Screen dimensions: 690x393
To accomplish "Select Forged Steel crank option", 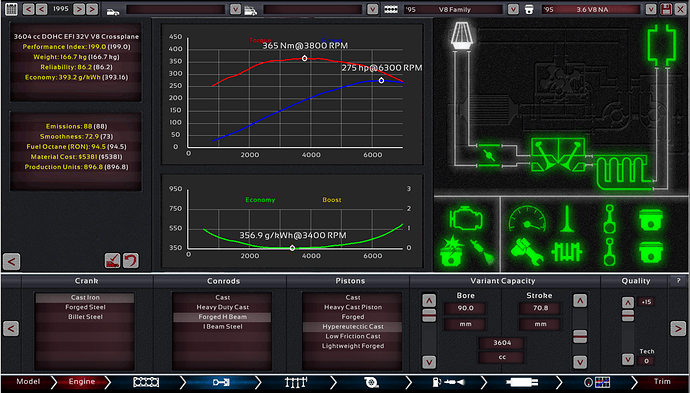I will click(x=85, y=307).
